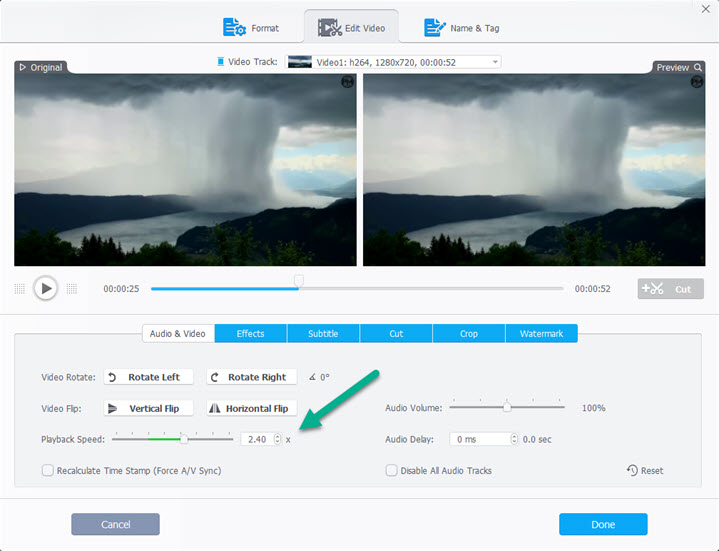Step to previous frame grid icon

click(20, 288)
